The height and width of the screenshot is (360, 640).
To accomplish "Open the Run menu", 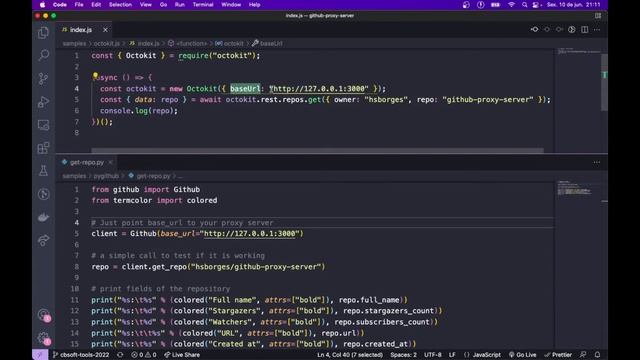I will click(x=180, y=5).
